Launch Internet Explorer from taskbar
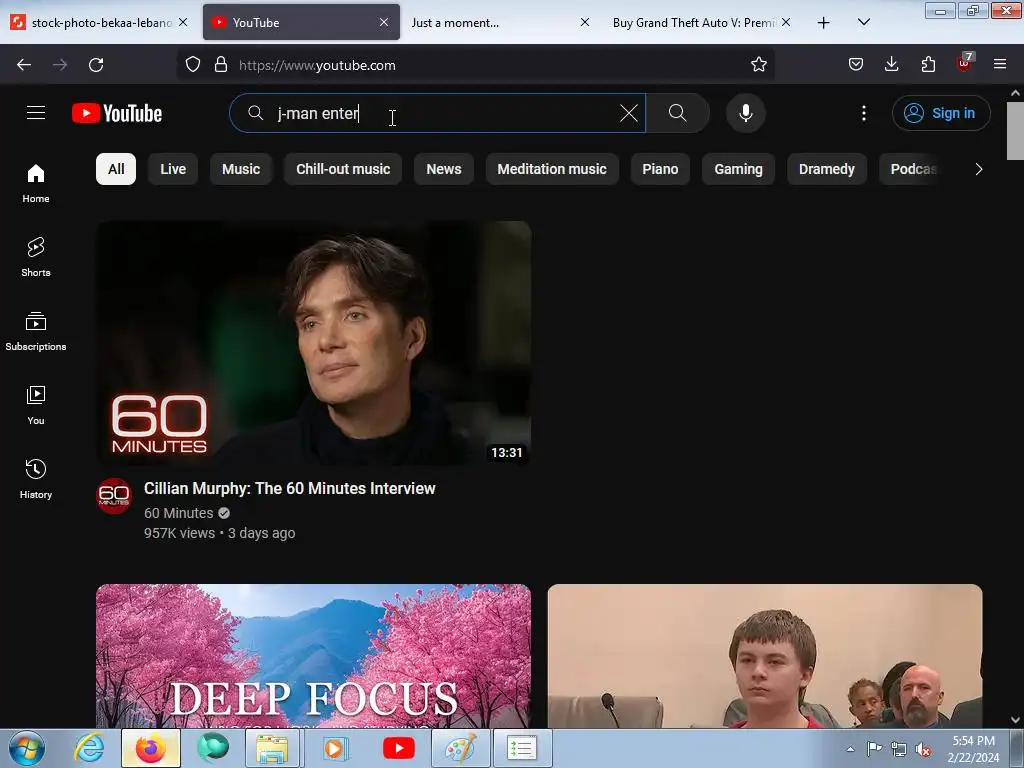The image size is (1024, 768). pos(89,748)
